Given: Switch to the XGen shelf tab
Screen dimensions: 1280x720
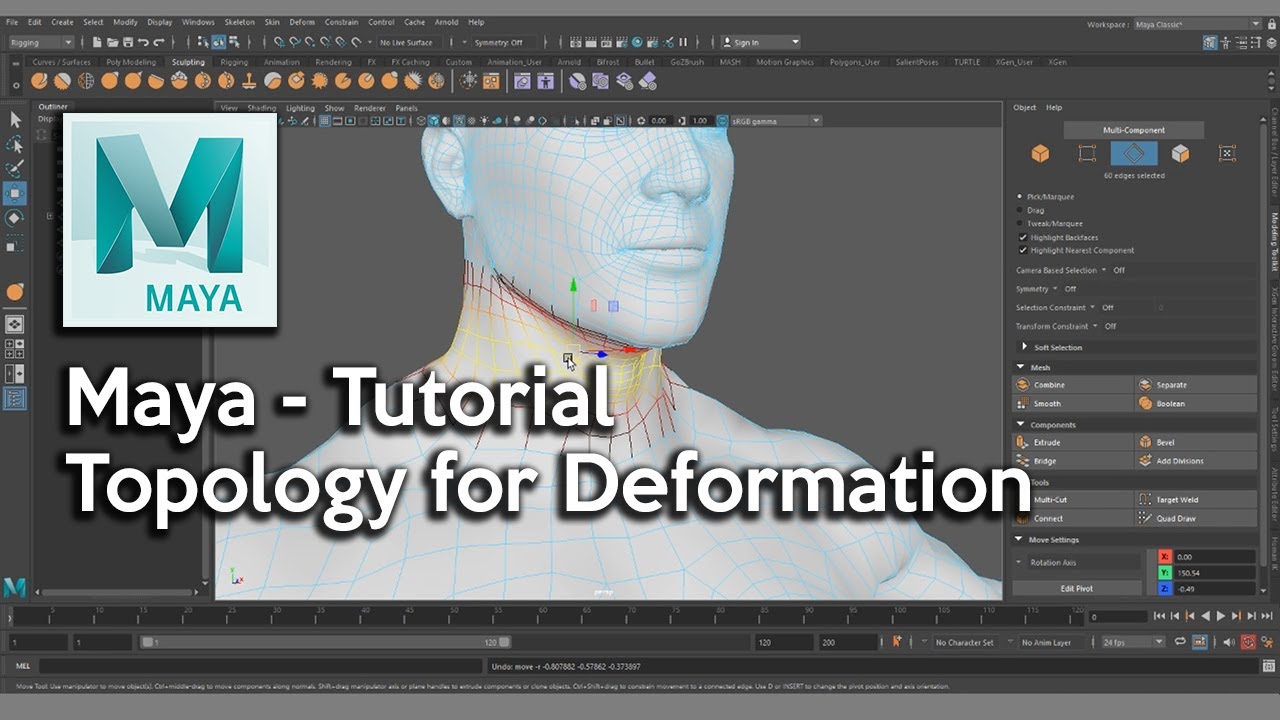Looking at the screenshot, I should click(x=1057, y=62).
